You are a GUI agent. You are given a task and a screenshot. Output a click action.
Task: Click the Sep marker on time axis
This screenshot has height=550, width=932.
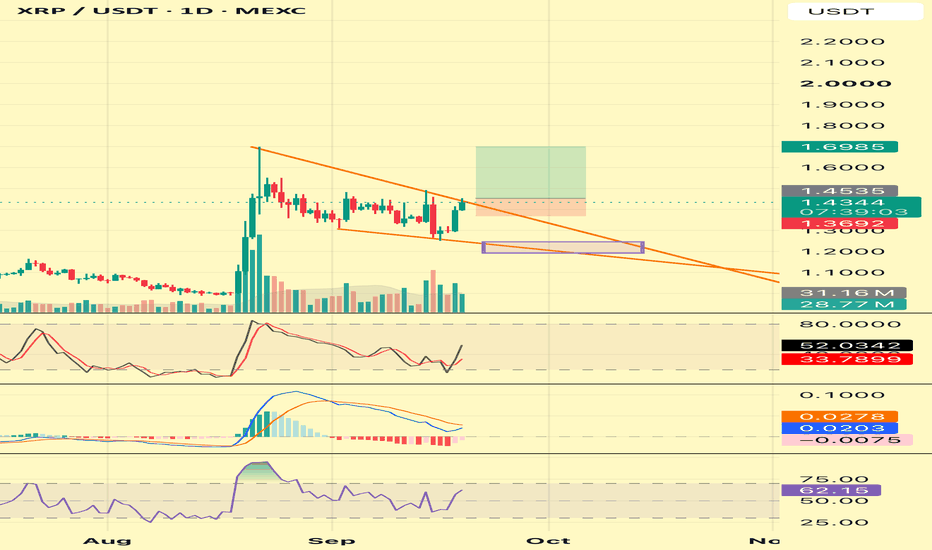pos(332,540)
